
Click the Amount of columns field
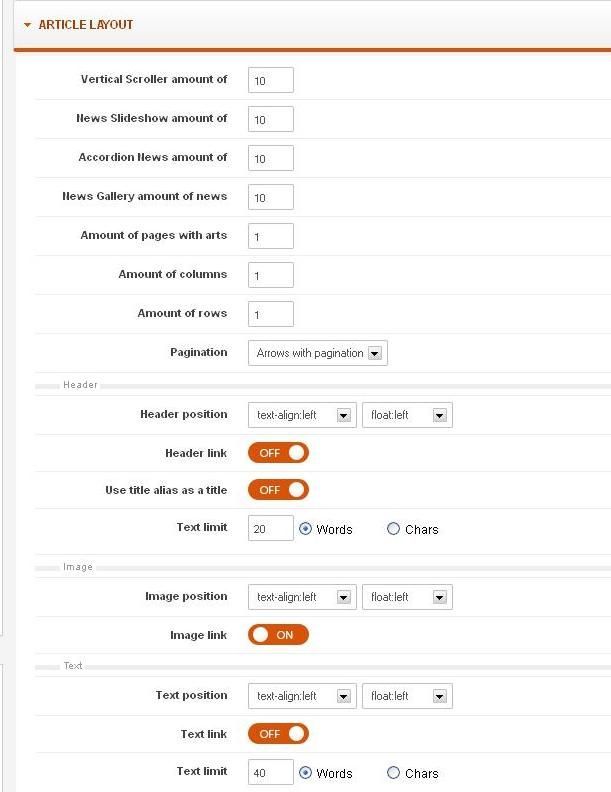pyautogui.click(x=271, y=275)
